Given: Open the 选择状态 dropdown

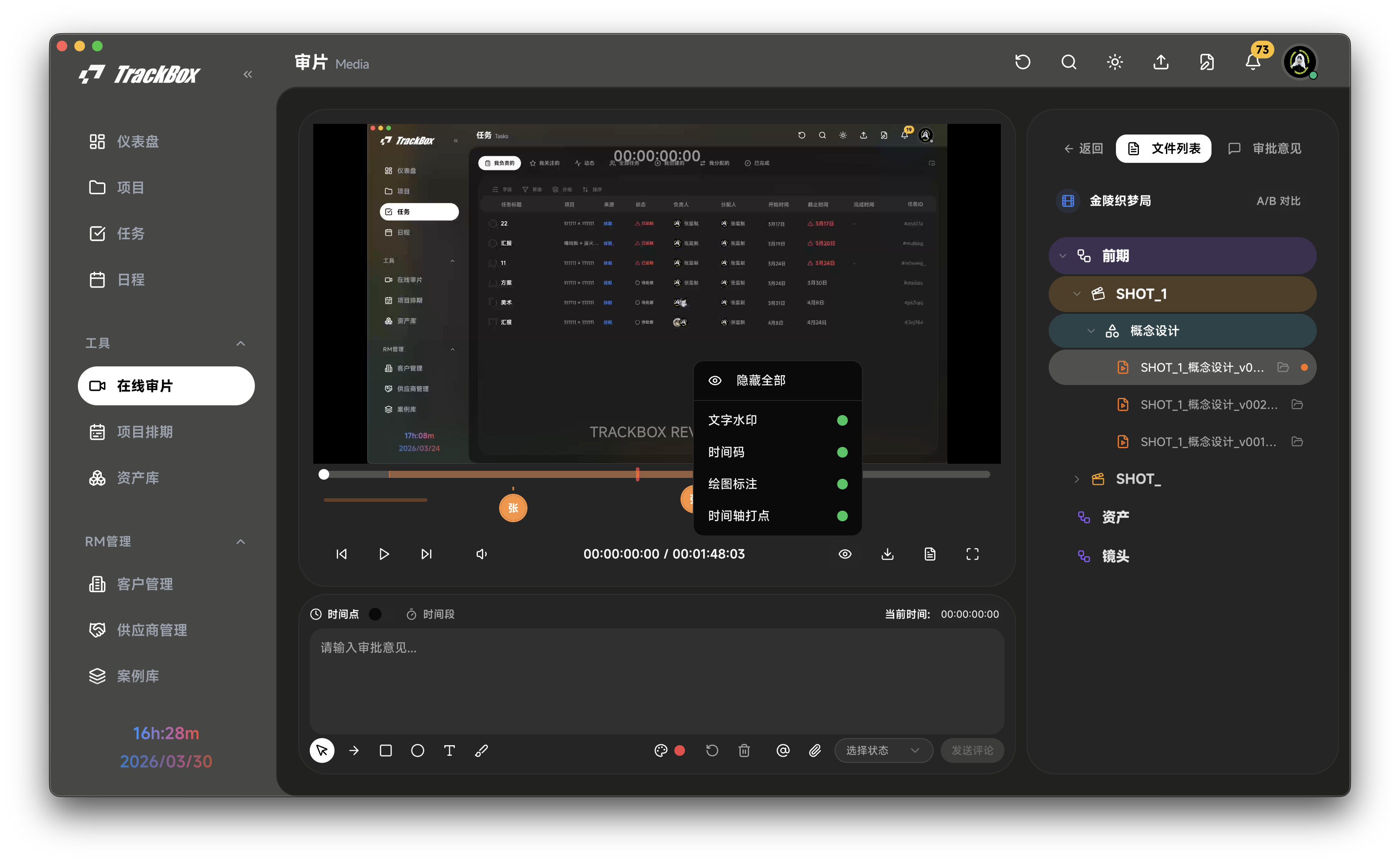Looking at the screenshot, I should coord(883,750).
